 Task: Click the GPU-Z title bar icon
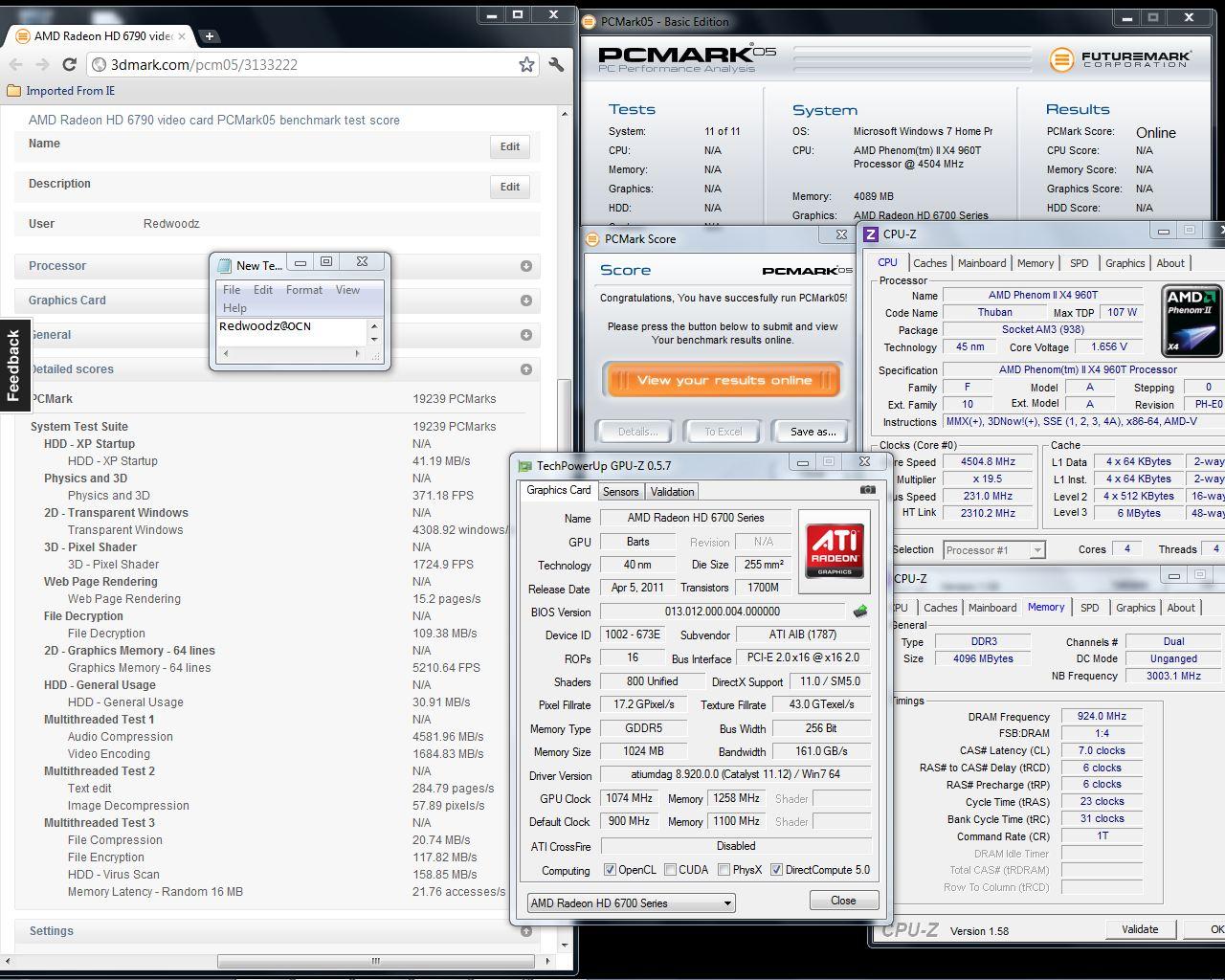[524, 465]
